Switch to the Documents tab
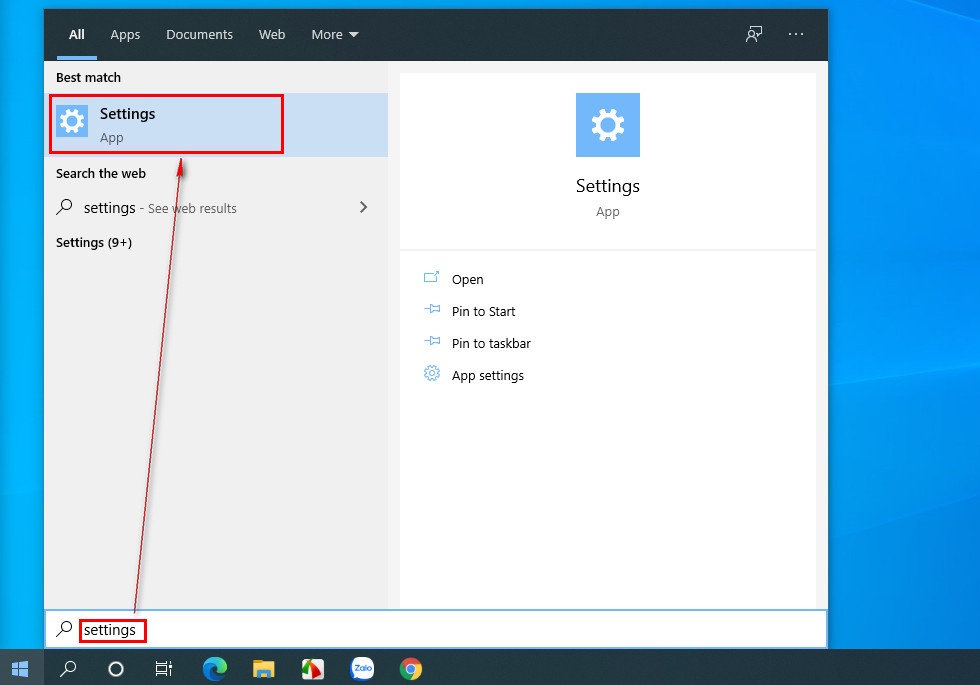Image resolution: width=980 pixels, height=685 pixels. pos(199,34)
